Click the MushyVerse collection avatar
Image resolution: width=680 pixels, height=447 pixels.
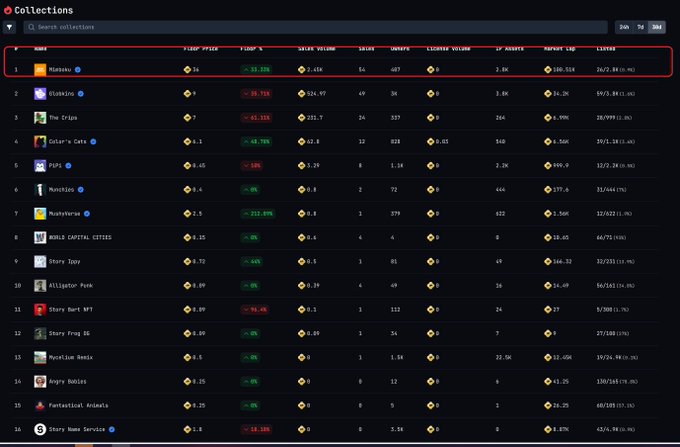(x=40, y=213)
